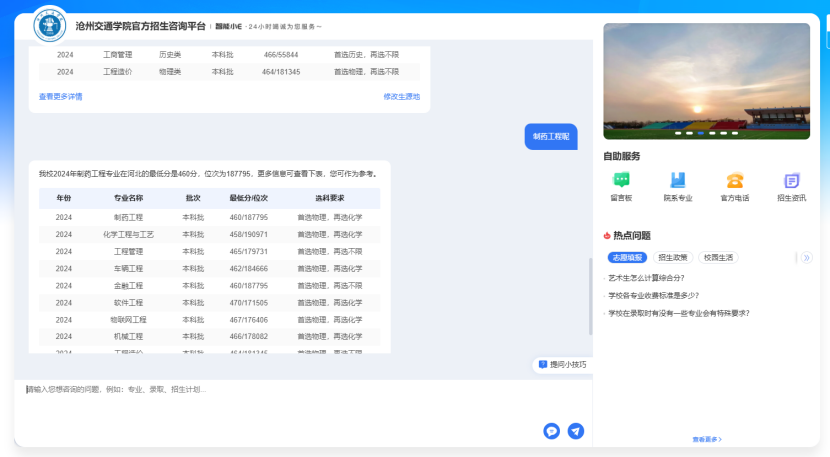Open the 院系专业 departments icon
Image resolution: width=830 pixels, height=457 pixels.
click(678, 181)
